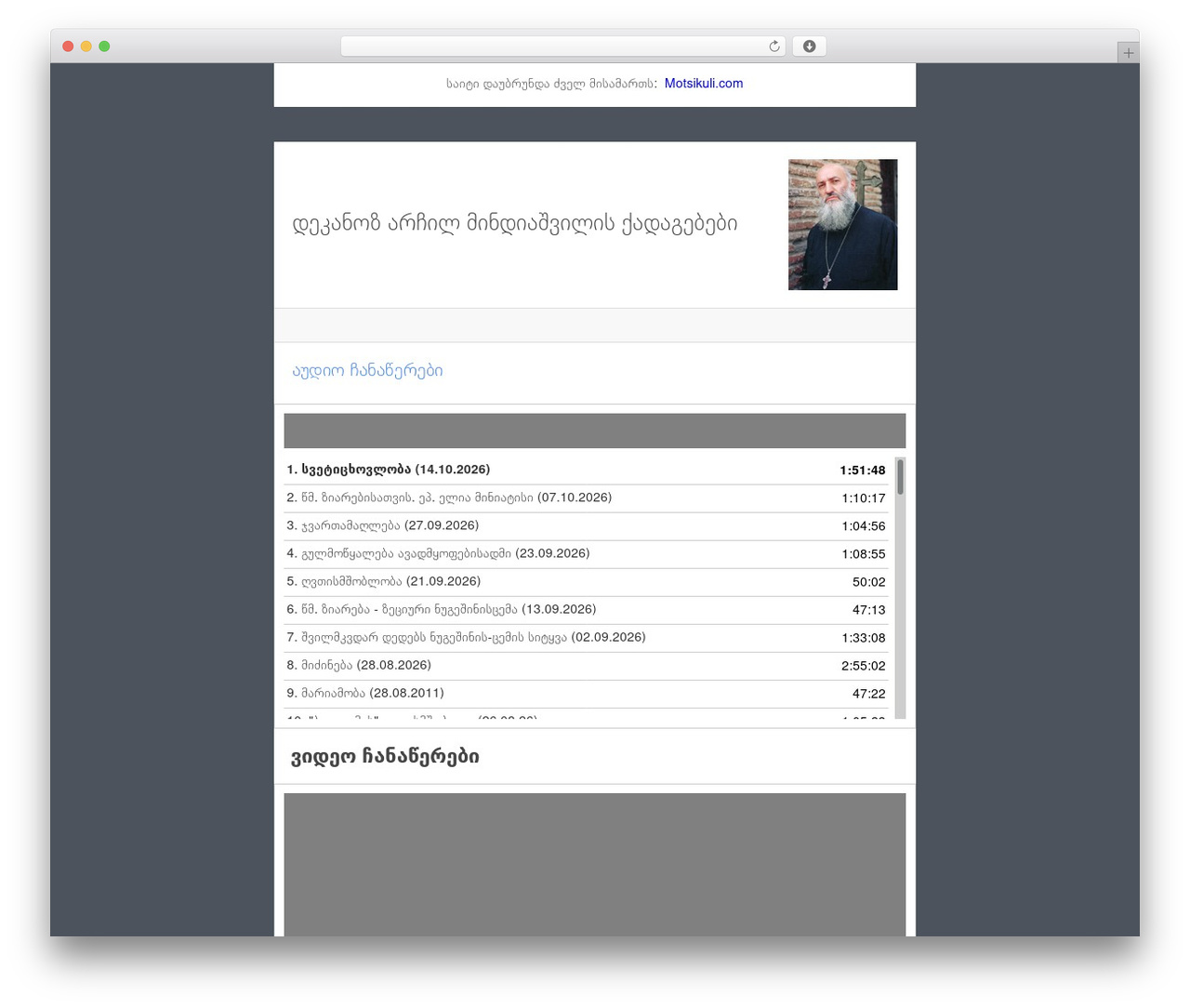Click the აუდიო ჩანაწერები heading
The height and width of the screenshot is (1008, 1190).
click(x=367, y=371)
